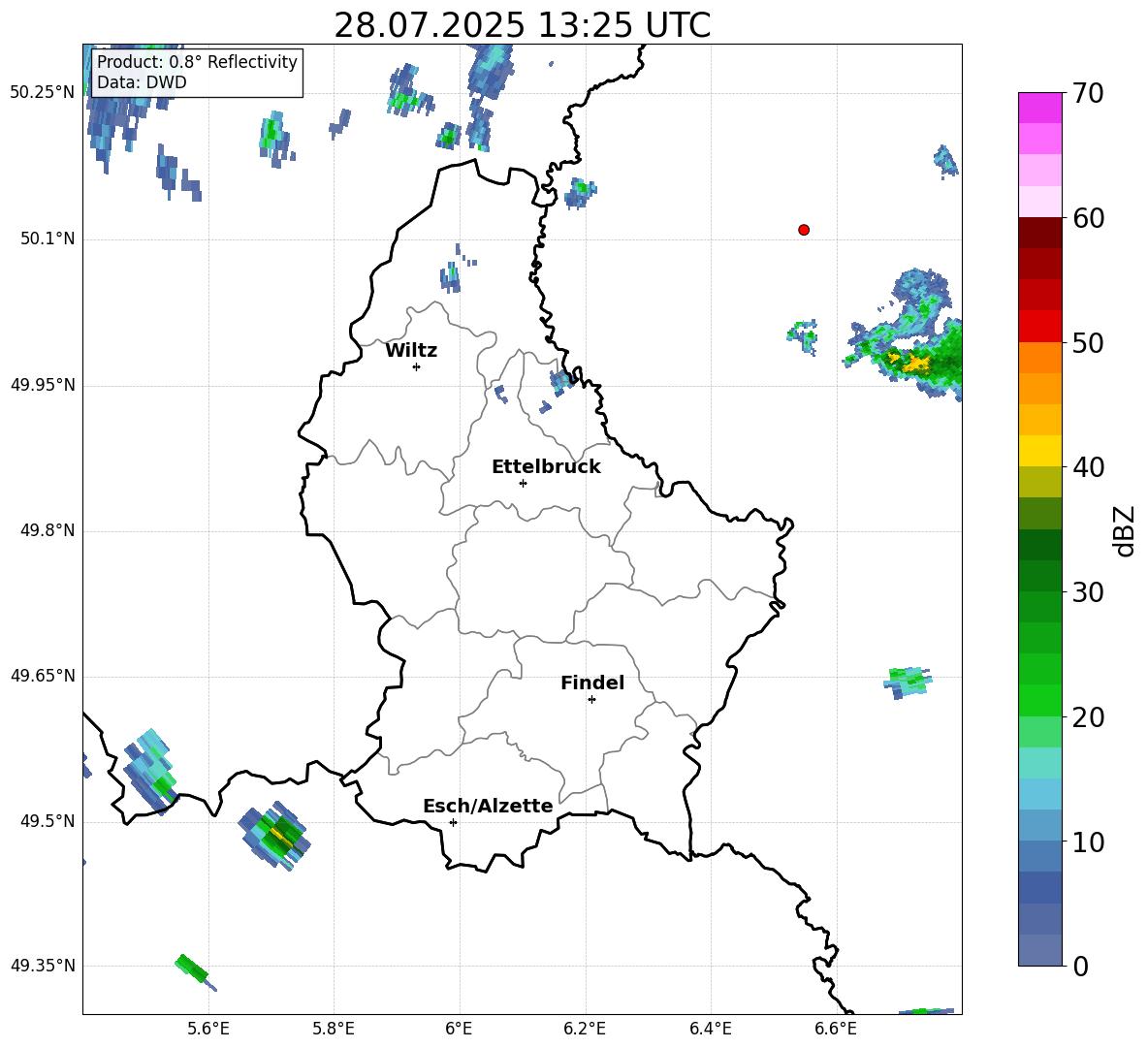Click the 49.5°N latitude label

pyautogui.click(x=48, y=821)
